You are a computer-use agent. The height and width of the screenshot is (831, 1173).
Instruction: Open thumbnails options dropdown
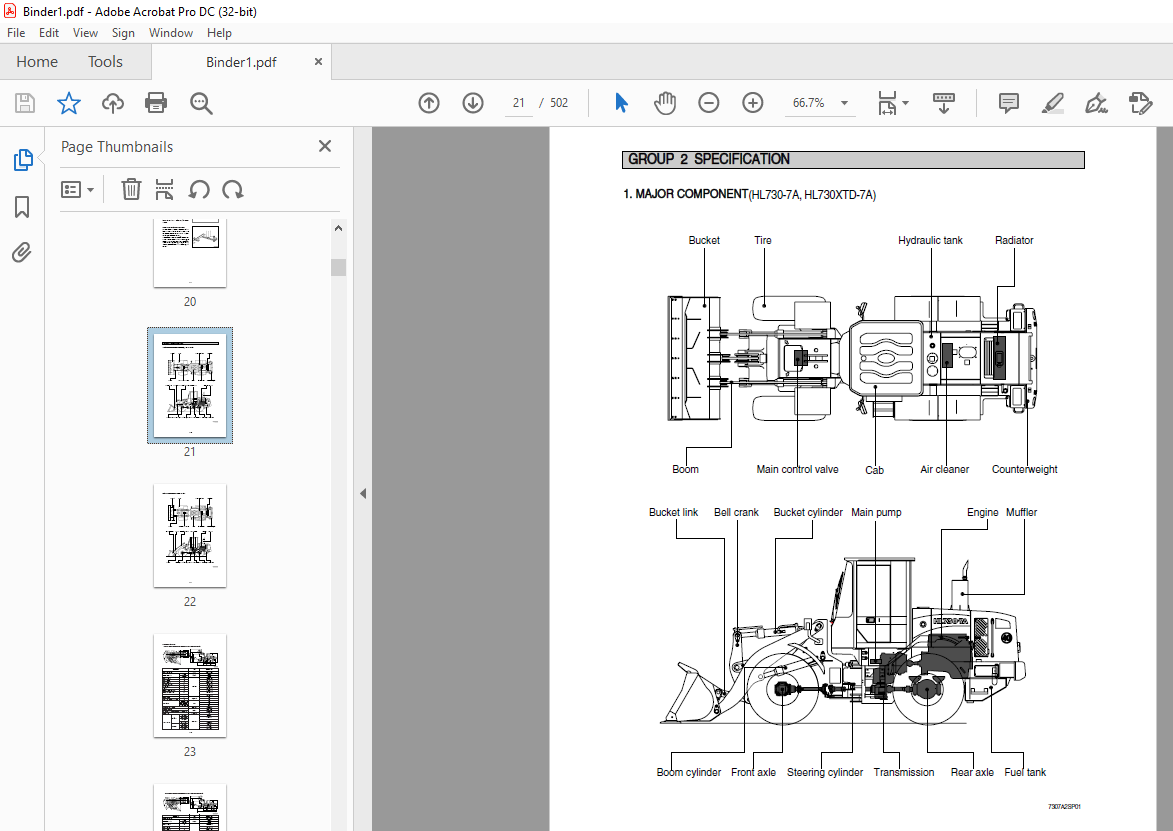pyautogui.click(x=77, y=189)
